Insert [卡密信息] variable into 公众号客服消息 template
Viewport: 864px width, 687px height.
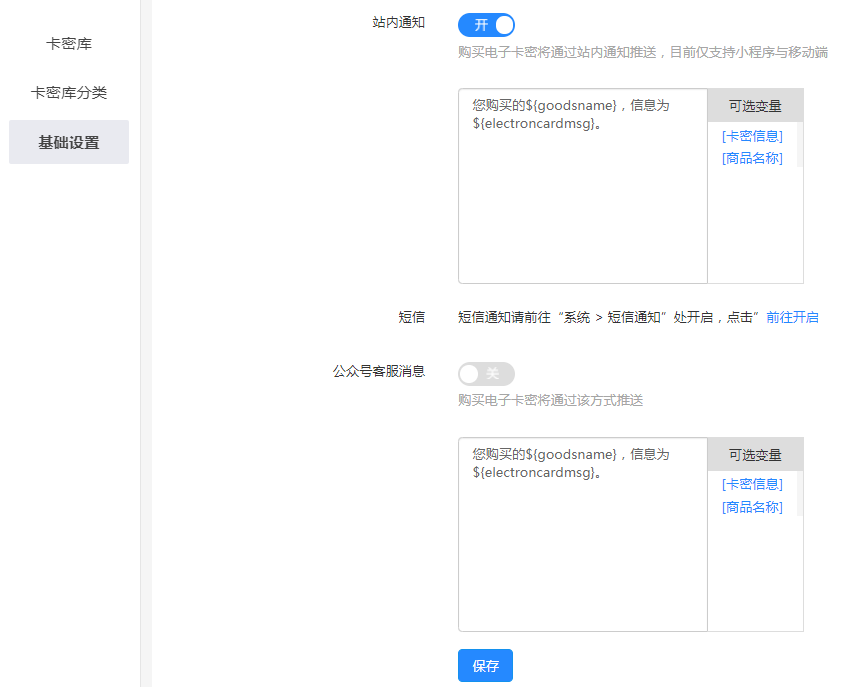(752, 484)
